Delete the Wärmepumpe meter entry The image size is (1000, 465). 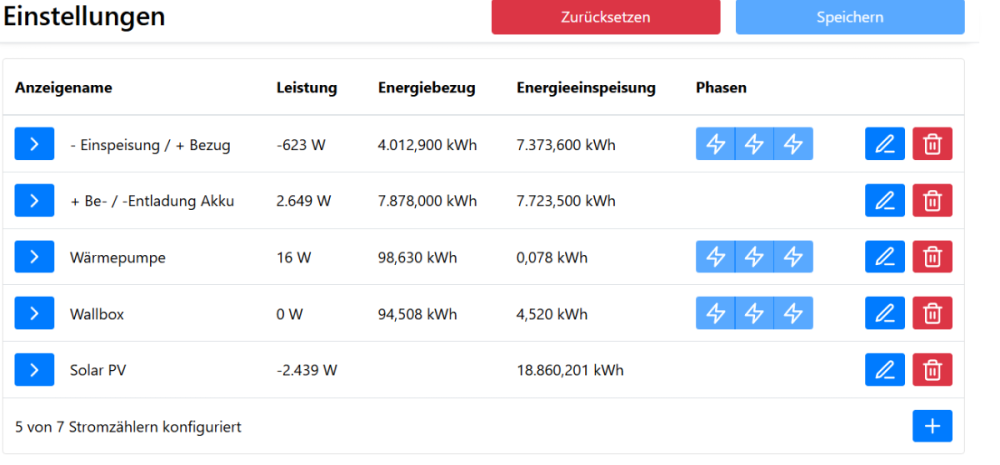932,257
